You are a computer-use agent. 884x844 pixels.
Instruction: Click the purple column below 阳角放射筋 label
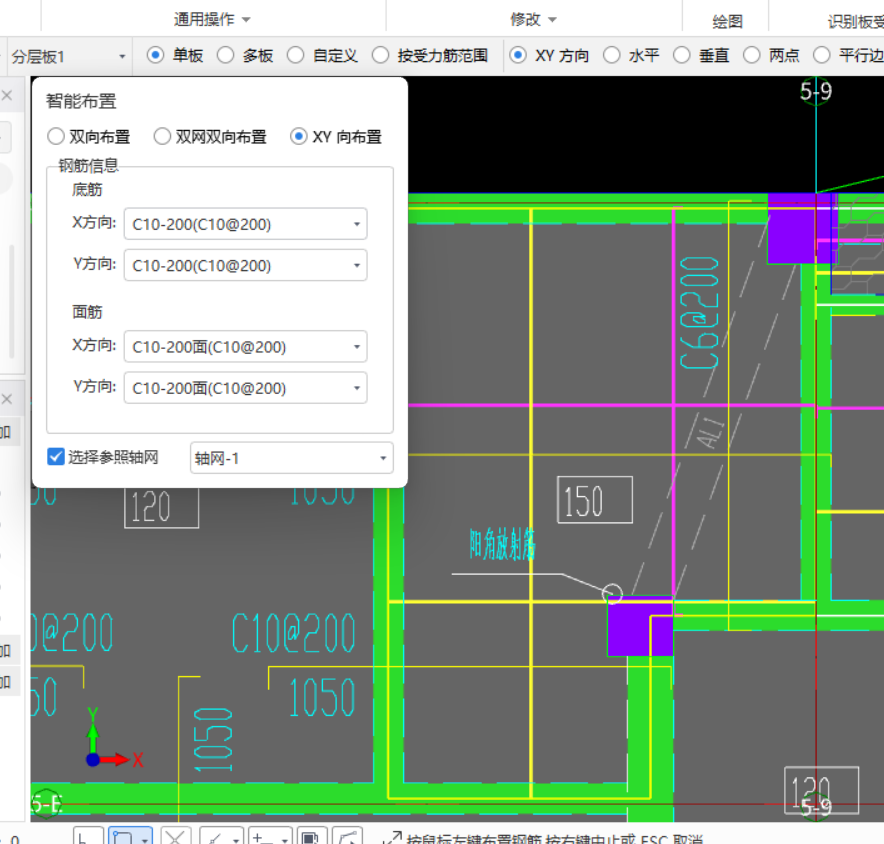[x=640, y=626]
